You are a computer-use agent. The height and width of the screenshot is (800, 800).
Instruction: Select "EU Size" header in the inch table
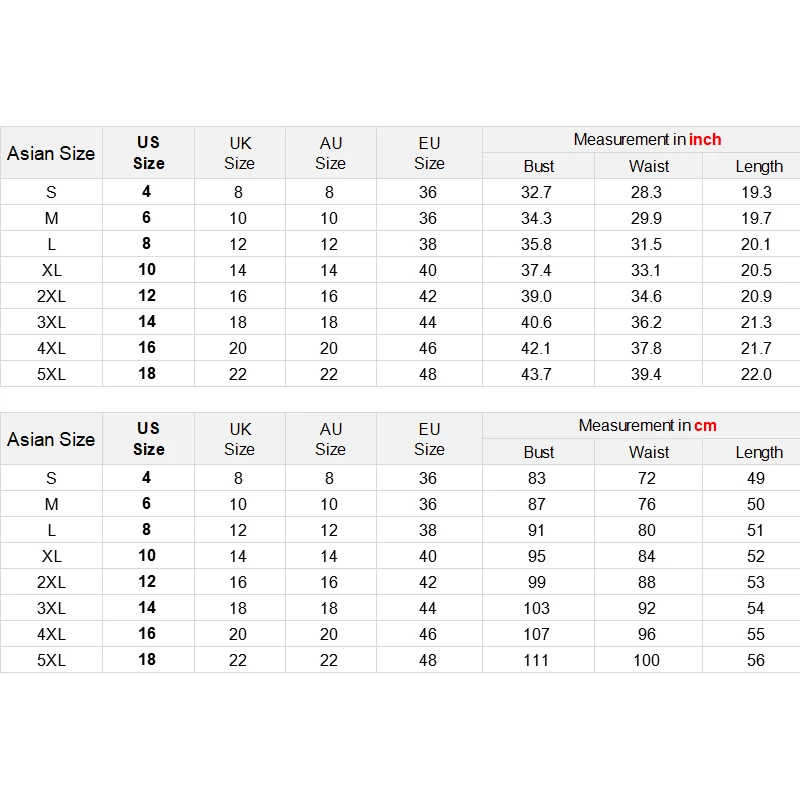429,153
